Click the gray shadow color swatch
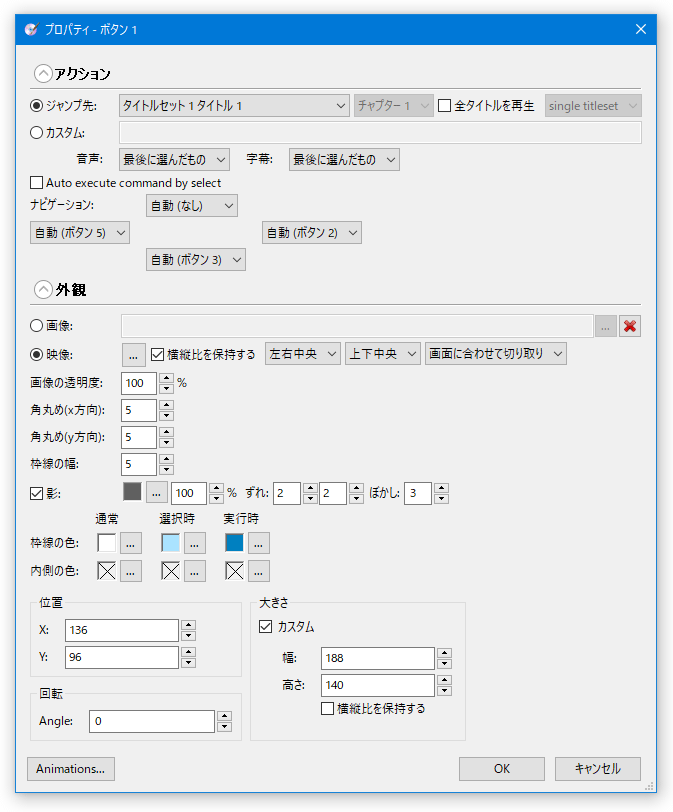Image resolution: width=673 pixels, height=812 pixels. [x=132, y=492]
